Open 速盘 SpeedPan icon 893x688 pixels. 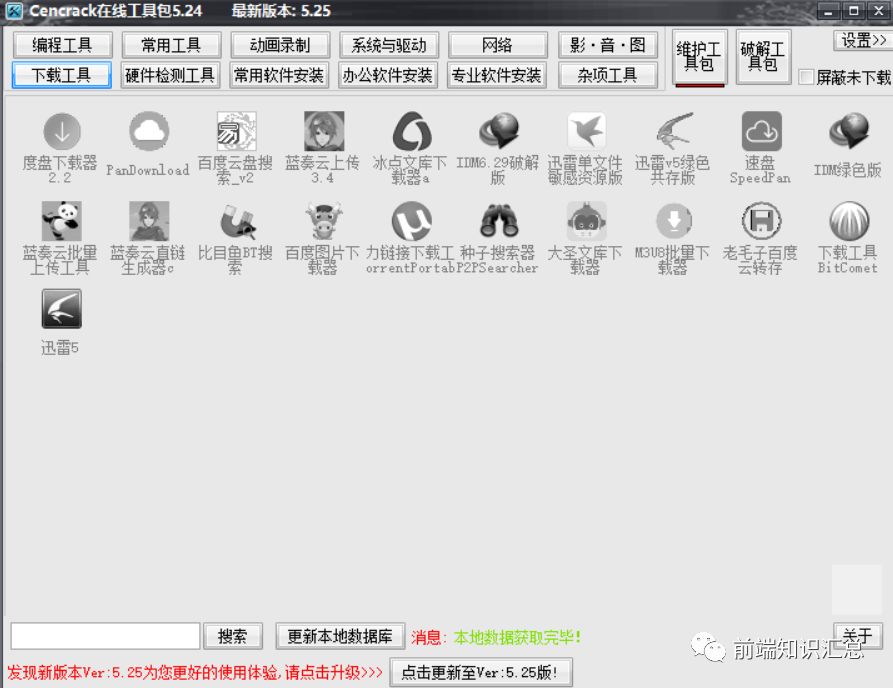761,132
